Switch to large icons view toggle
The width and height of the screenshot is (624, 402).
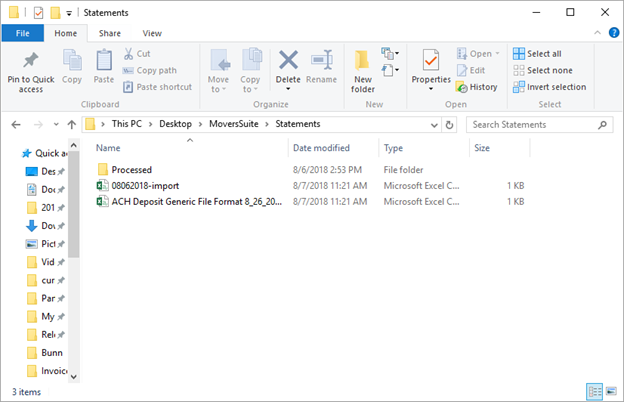pos(609,391)
